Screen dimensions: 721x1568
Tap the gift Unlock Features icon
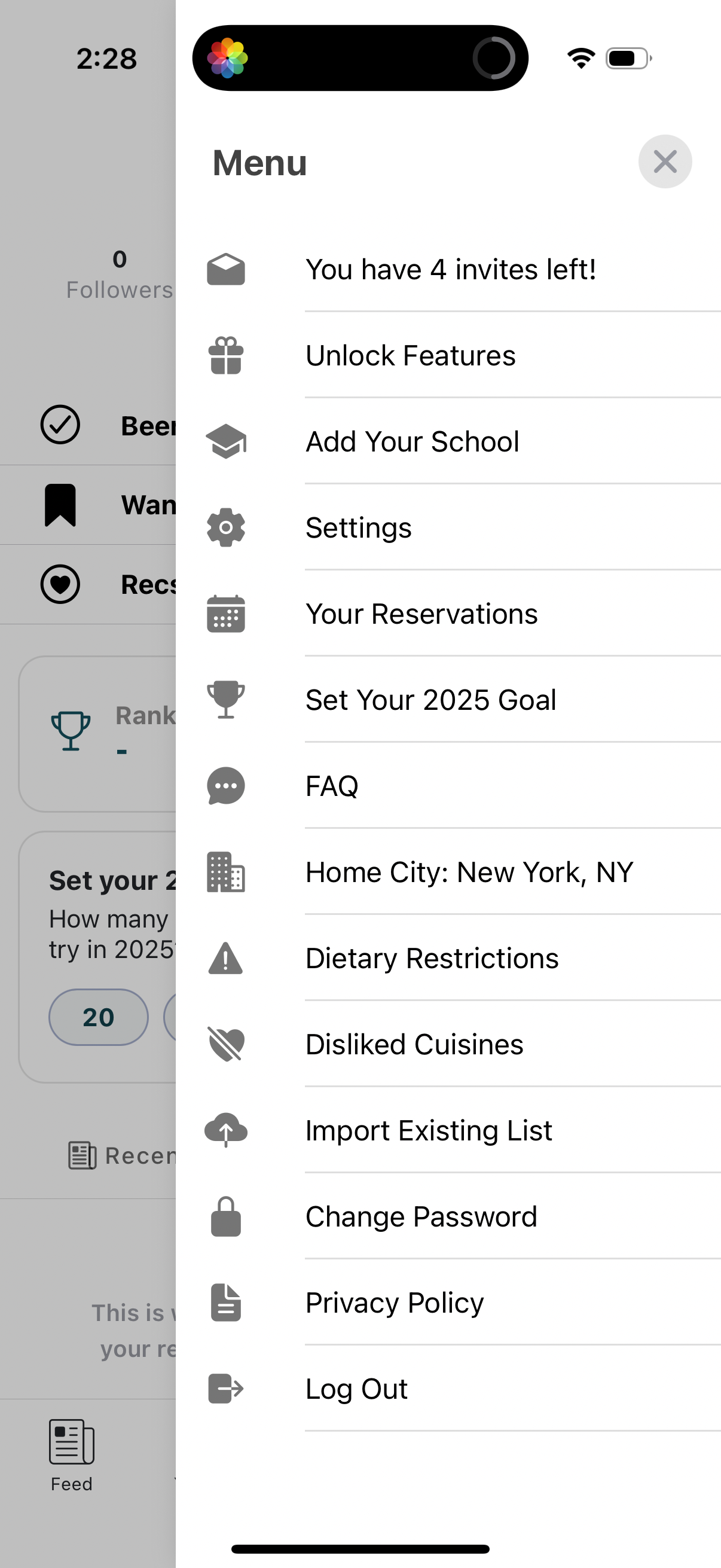point(226,355)
